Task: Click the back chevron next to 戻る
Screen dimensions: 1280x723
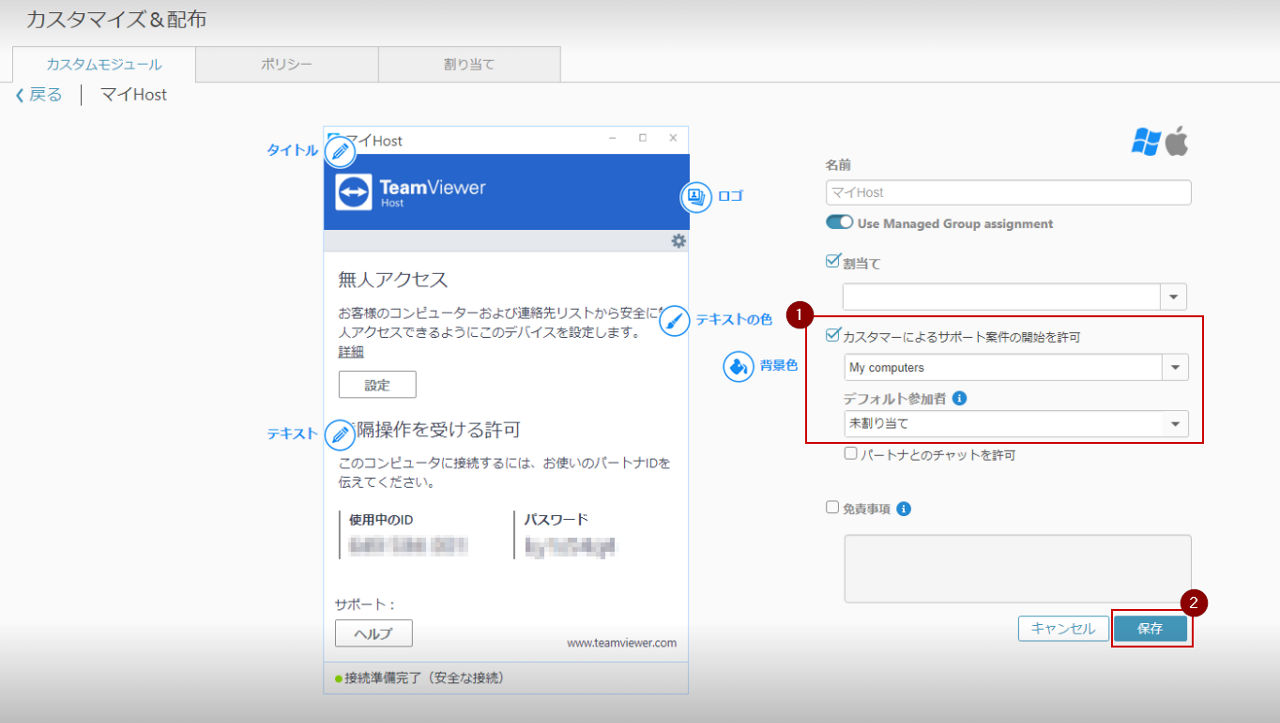Action: 19,95
